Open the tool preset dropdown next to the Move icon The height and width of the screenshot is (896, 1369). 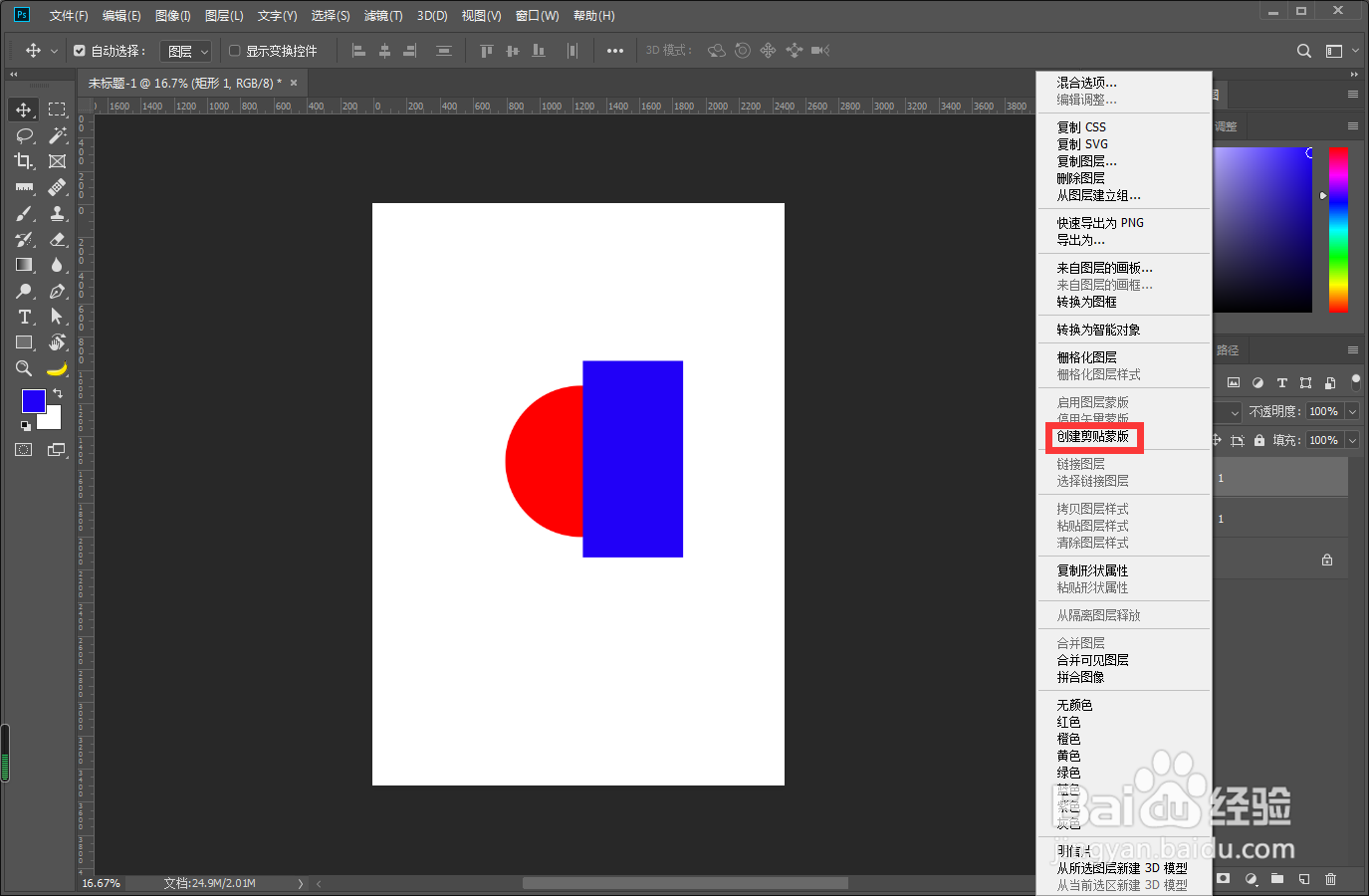click(54, 51)
